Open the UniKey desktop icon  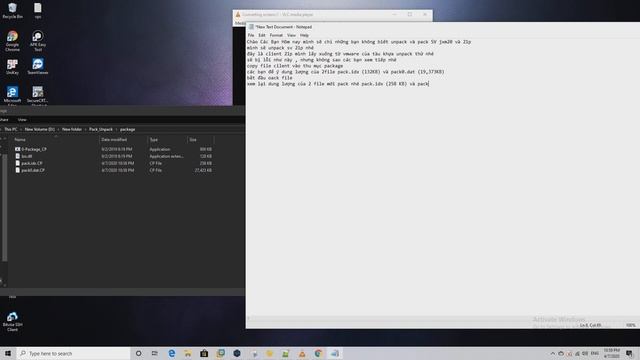tap(12, 67)
